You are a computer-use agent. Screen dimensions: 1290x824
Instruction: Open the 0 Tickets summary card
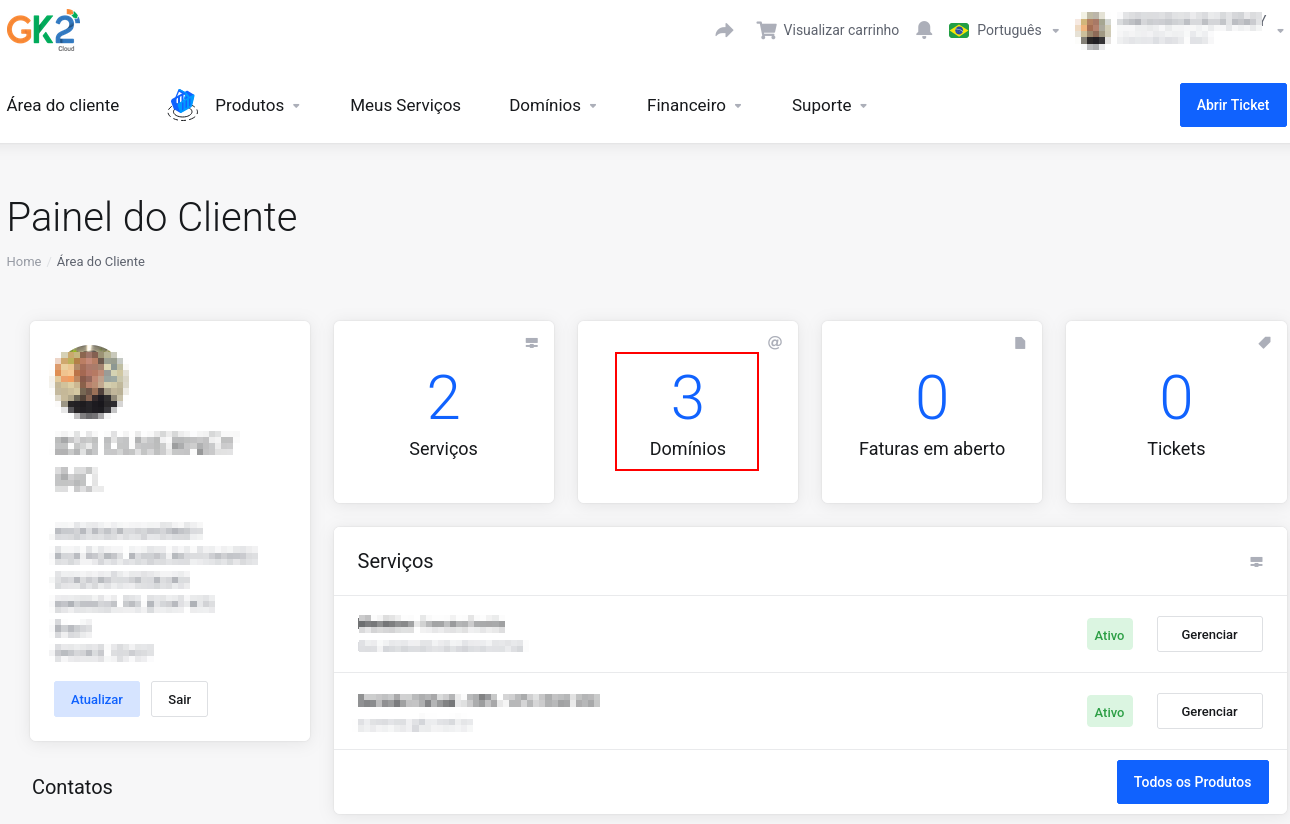coord(1176,412)
